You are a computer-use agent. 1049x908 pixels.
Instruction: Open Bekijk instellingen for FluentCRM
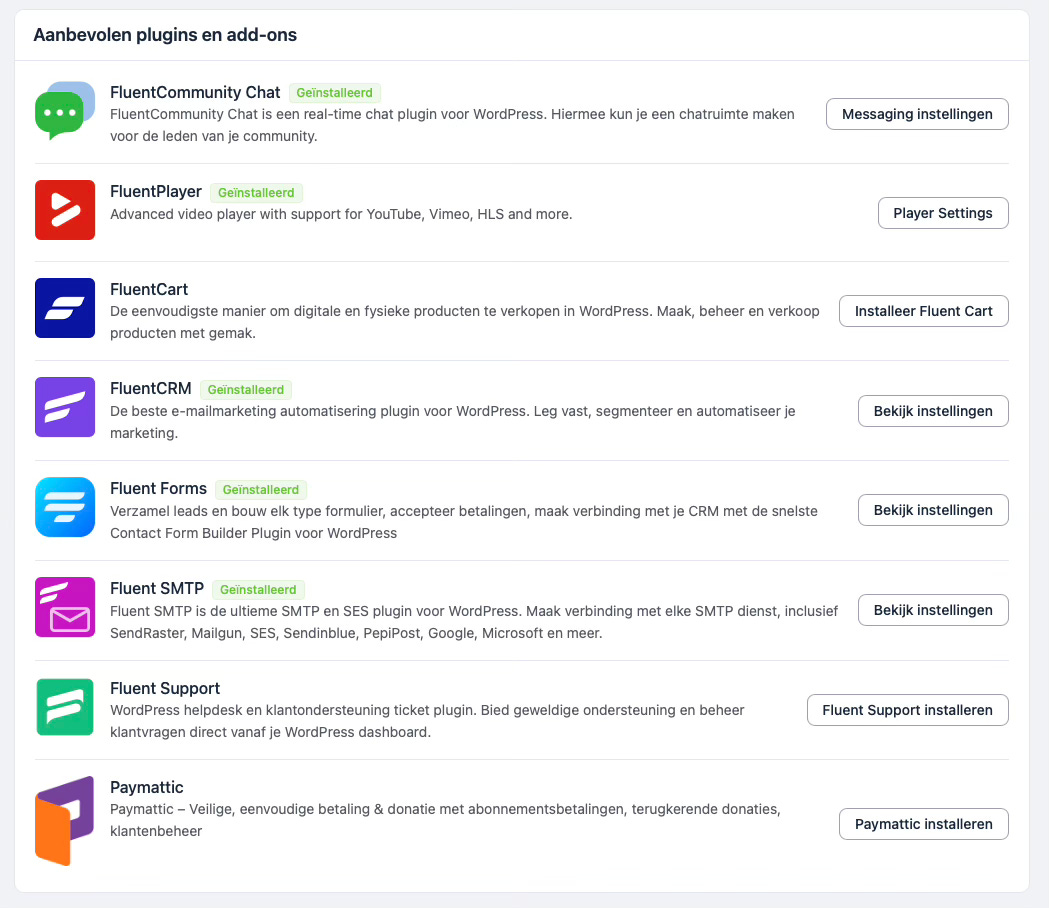coord(933,411)
